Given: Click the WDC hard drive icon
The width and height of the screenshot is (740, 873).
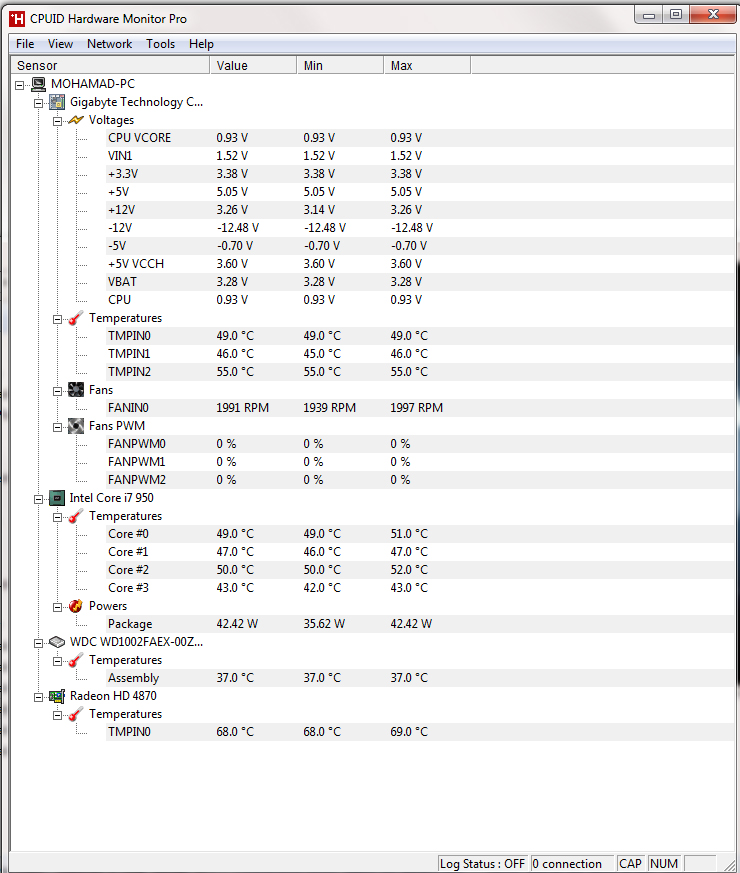Looking at the screenshot, I should click(57, 642).
